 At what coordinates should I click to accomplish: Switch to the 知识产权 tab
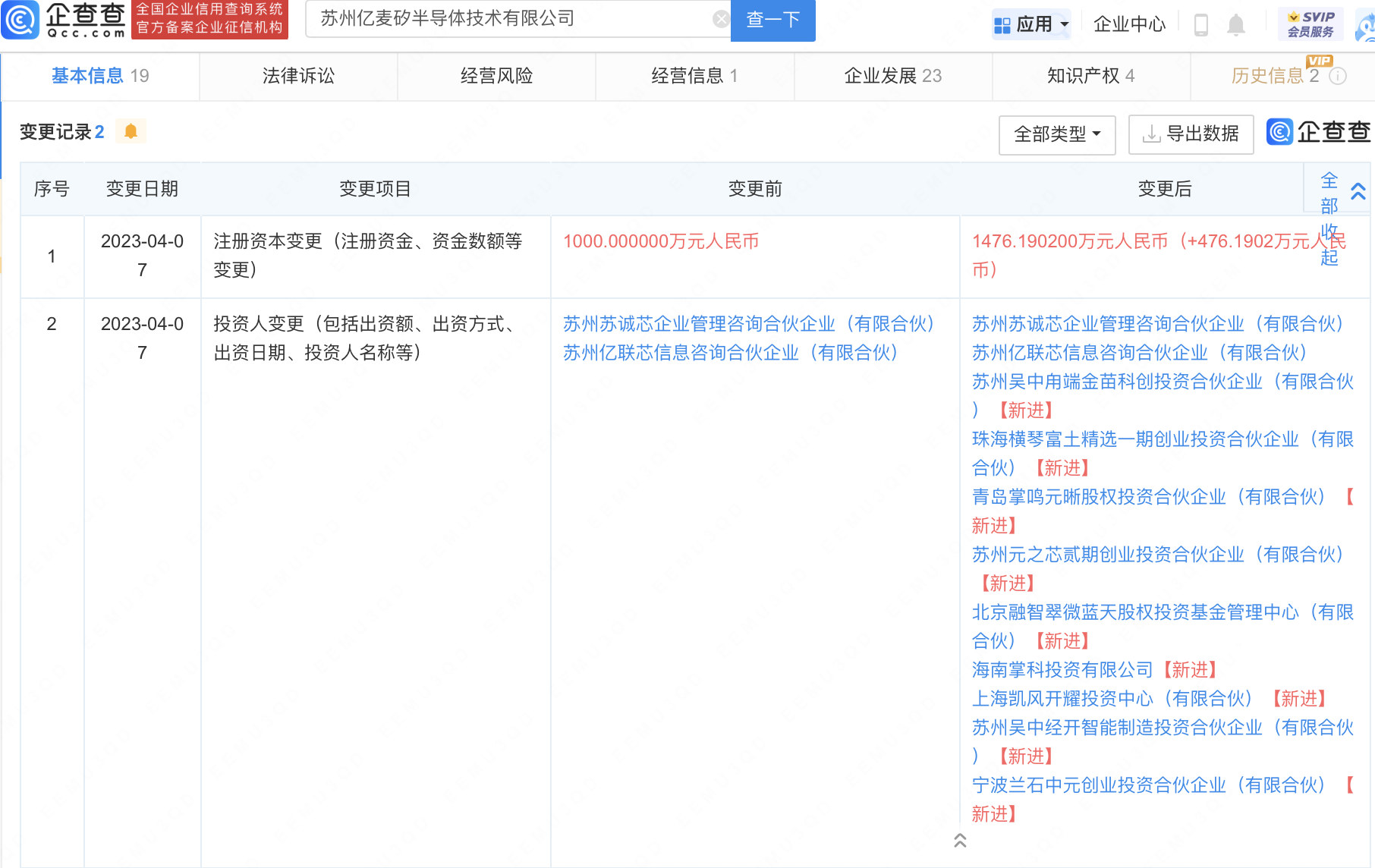[1091, 76]
